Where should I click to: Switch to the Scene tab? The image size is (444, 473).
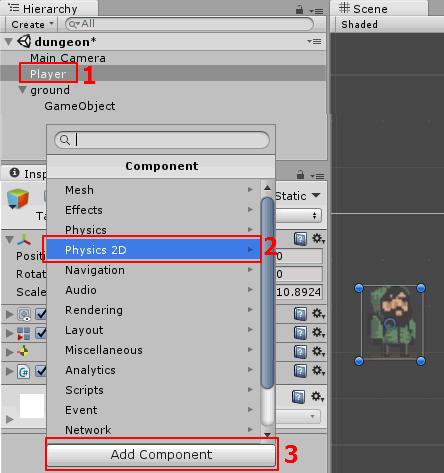pyautogui.click(x=379, y=9)
